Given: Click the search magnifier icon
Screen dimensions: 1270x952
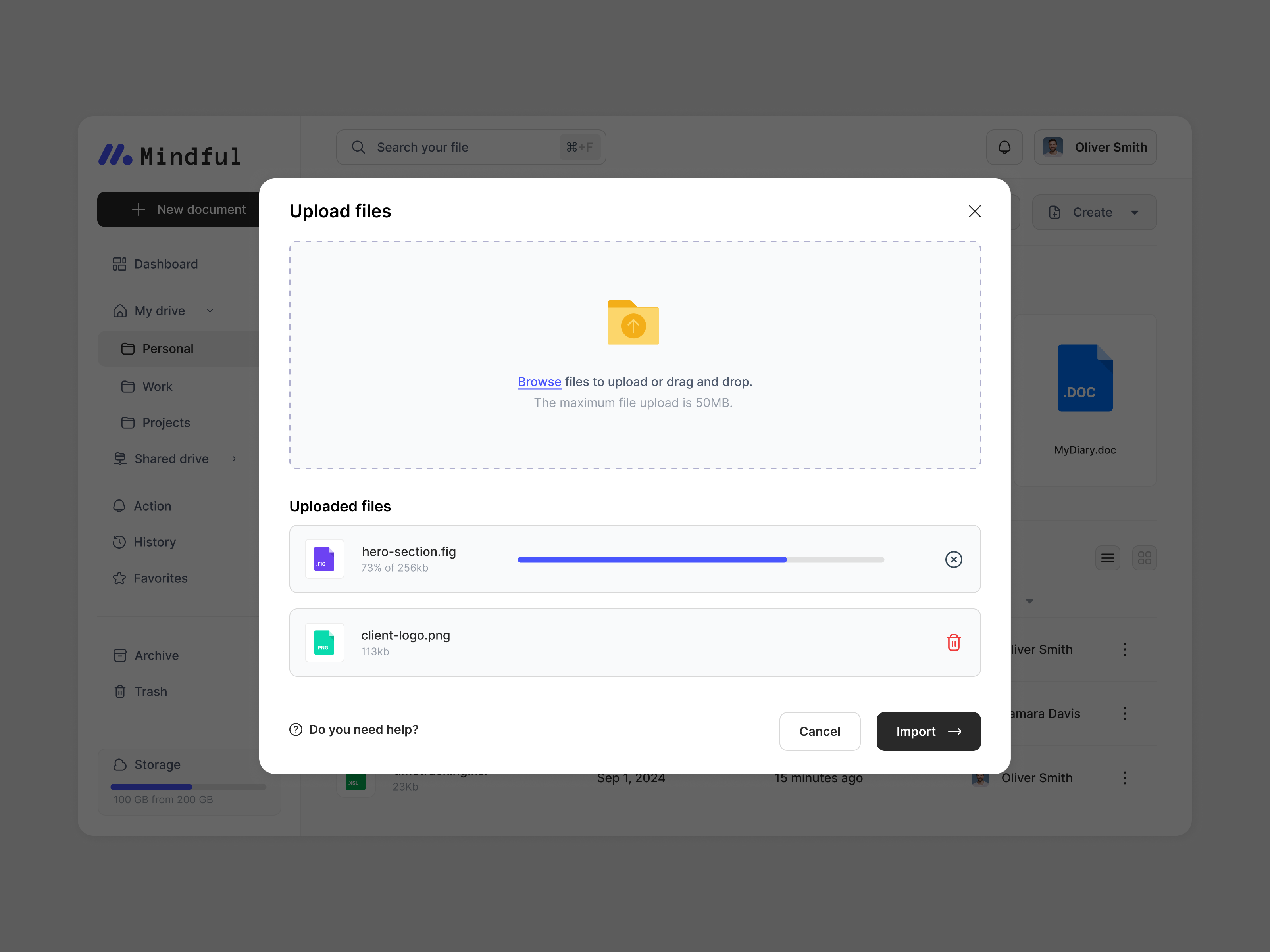Looking at the screenshot, I should point(358,147).
